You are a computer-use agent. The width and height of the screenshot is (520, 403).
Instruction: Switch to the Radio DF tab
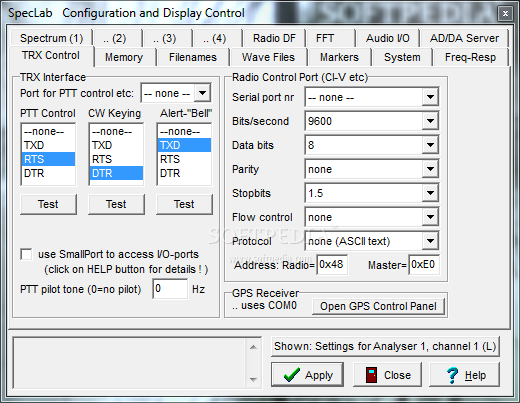[274, 38]
